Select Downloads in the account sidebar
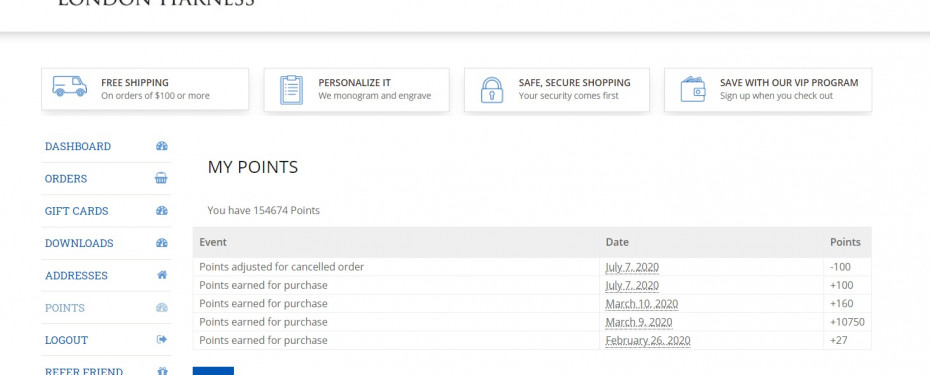Screen dimensions: 930x375 point(79,243)
